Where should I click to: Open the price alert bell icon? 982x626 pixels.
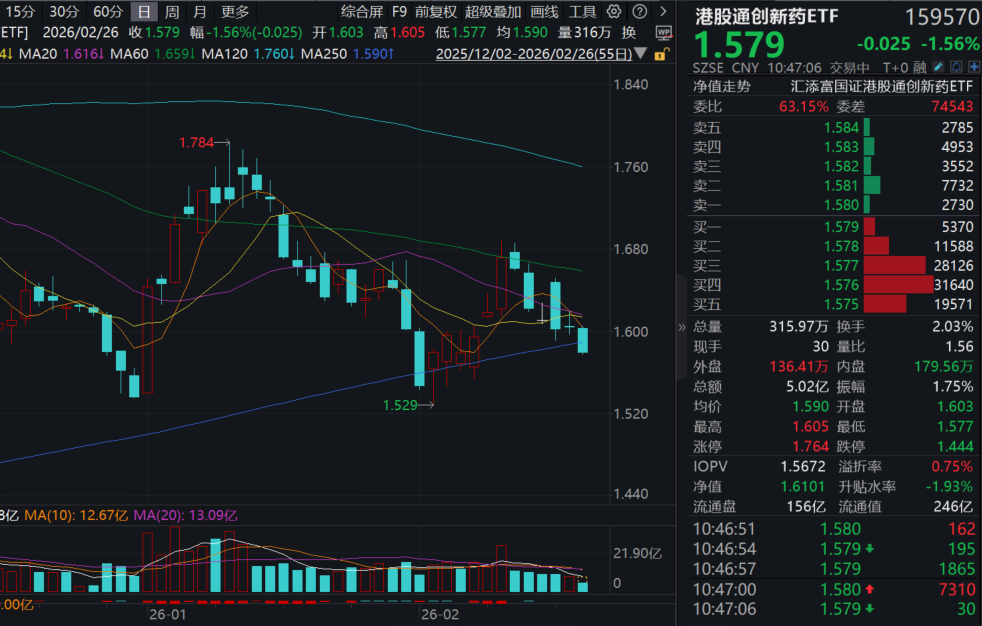pos(956,65)
